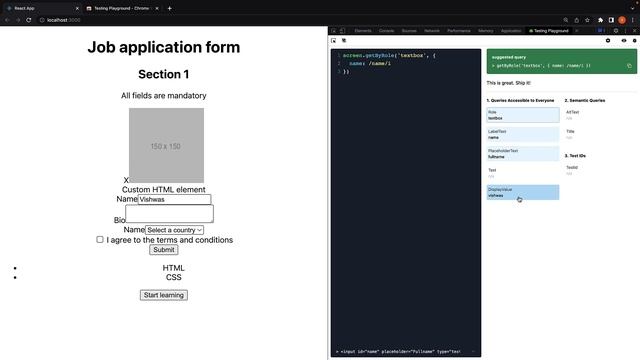The image size is (640, 360).
Task: Click the Section 1 heading
Action: pos(164,74)
